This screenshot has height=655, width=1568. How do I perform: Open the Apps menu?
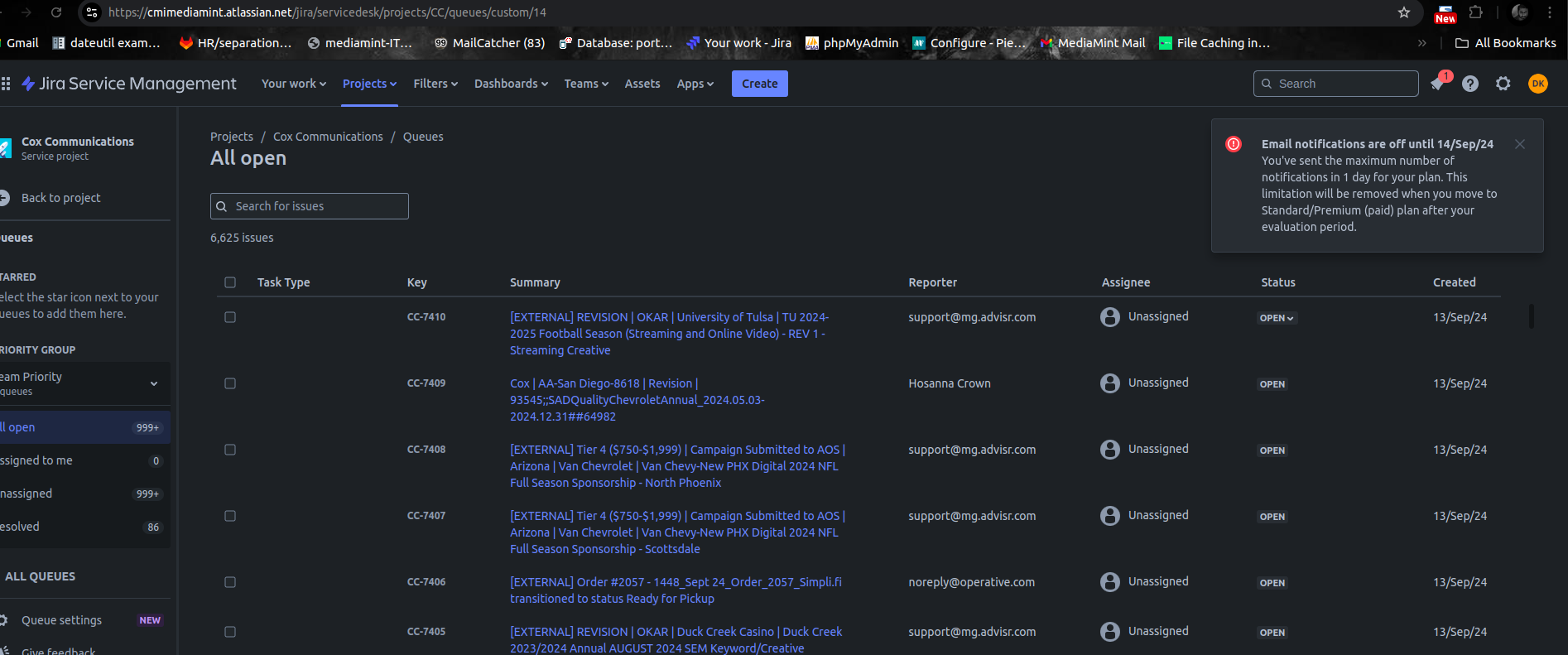[x=695, y=84]
